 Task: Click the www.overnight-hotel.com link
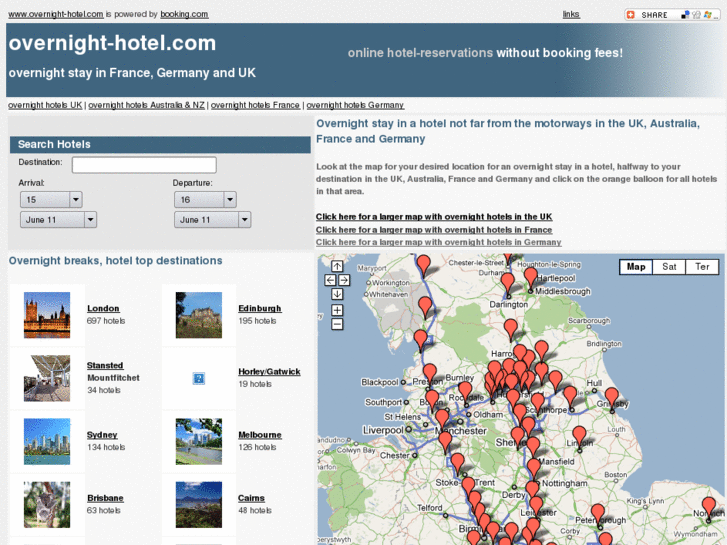[x=56, y=14]
